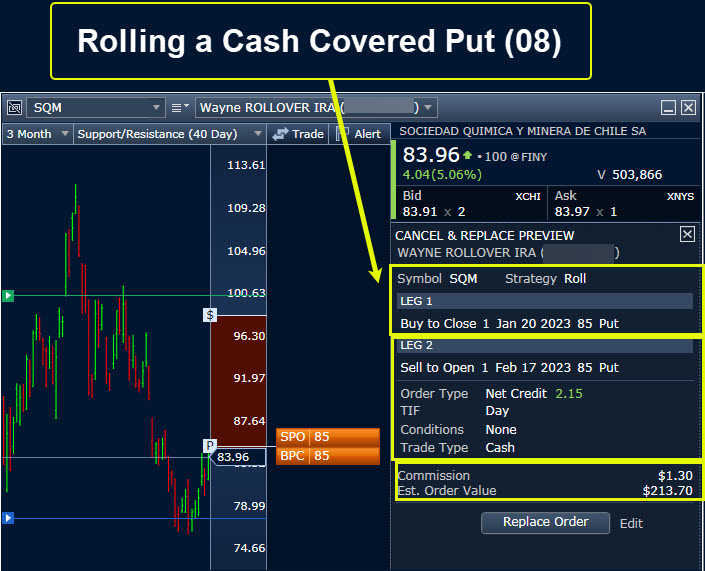
Task: Click the Bid price 83.91 quote
Action: (421, 211)
